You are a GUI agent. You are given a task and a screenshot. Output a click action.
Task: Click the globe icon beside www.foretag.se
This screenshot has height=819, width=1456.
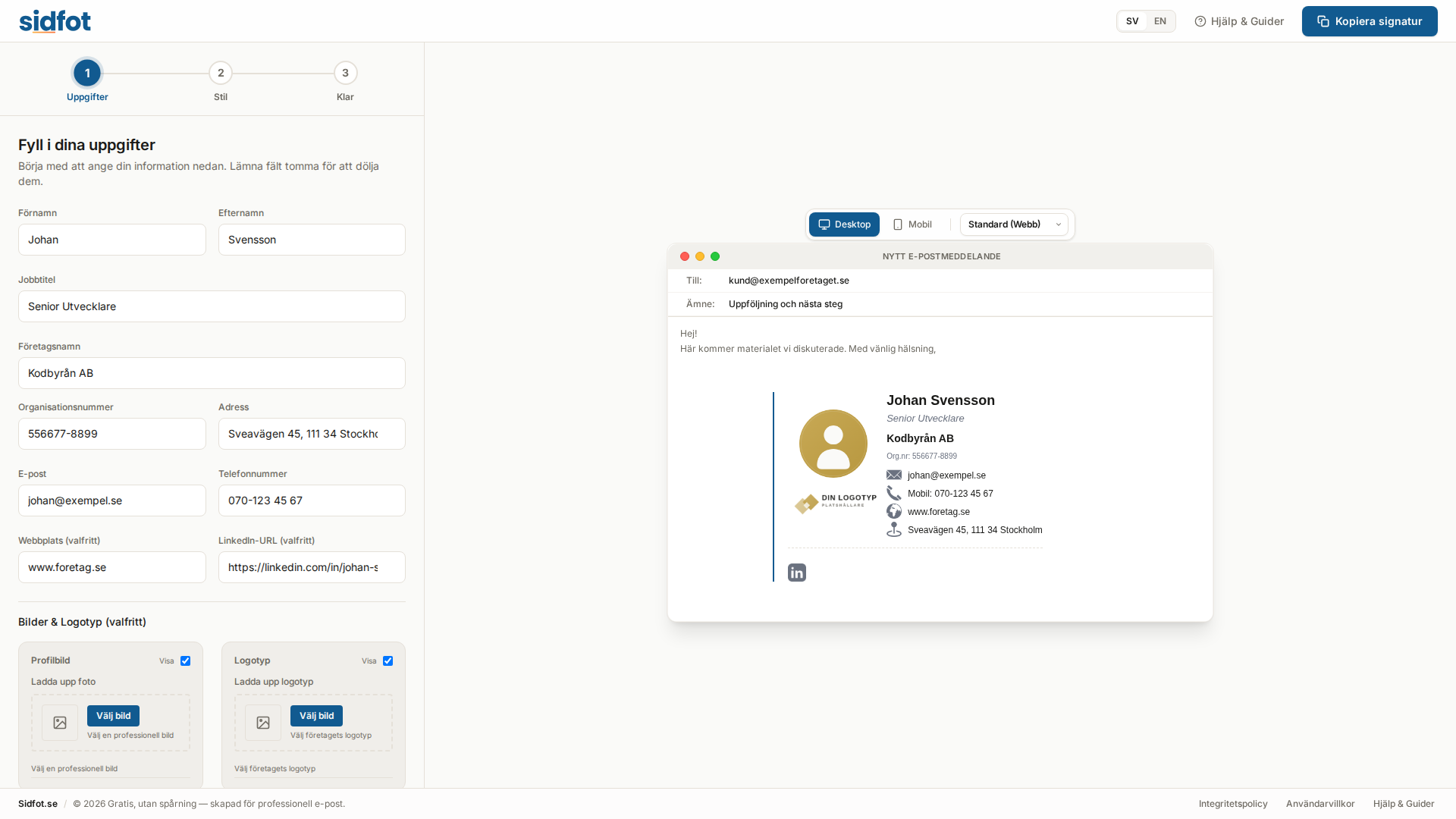(894, 511)
